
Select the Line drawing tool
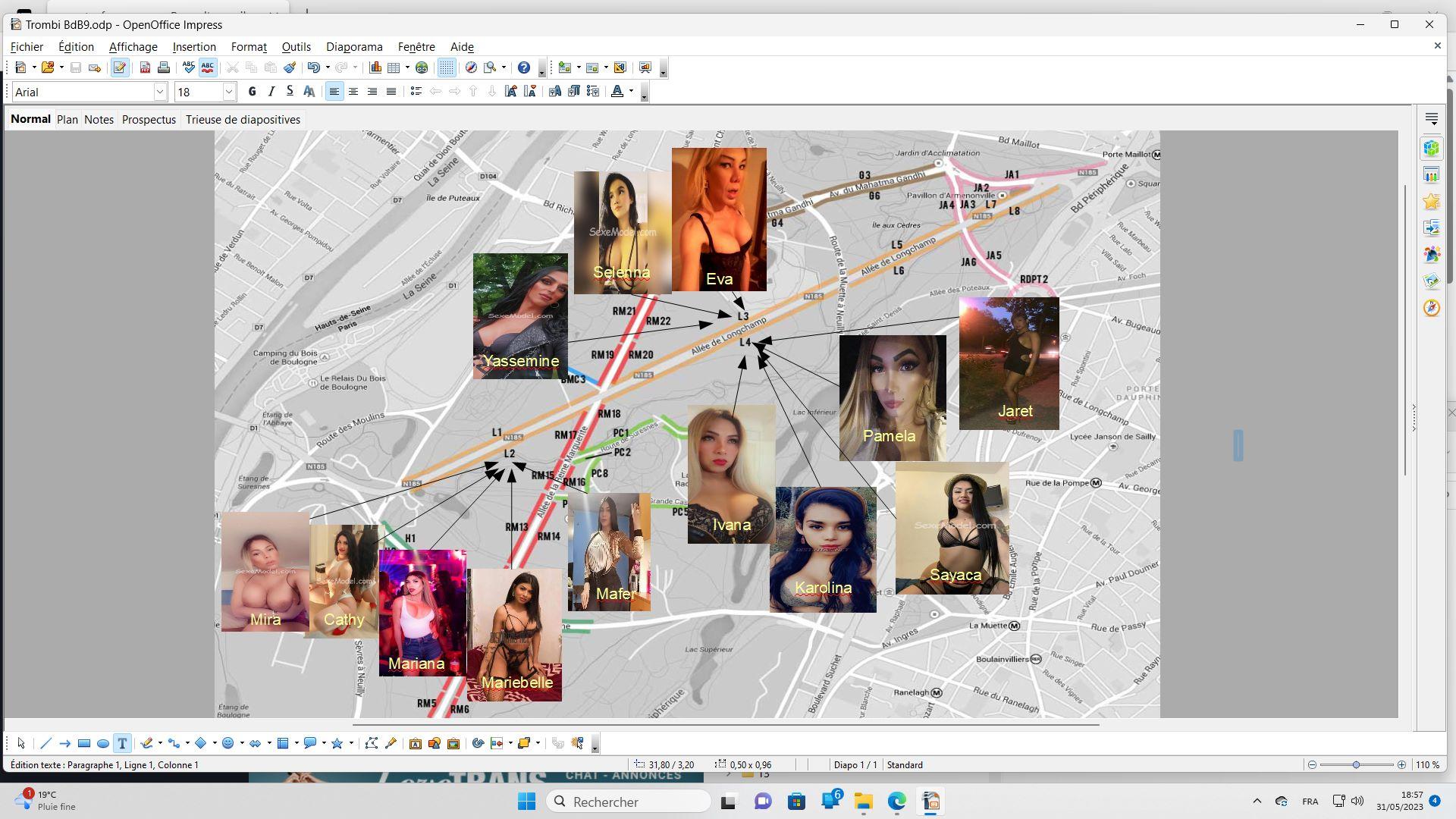(x=45, y=744)
